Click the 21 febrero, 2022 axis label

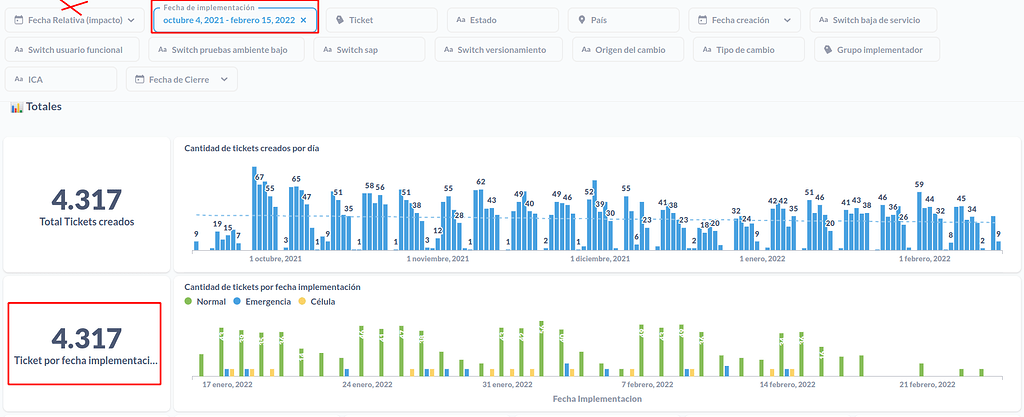(929, 384)
